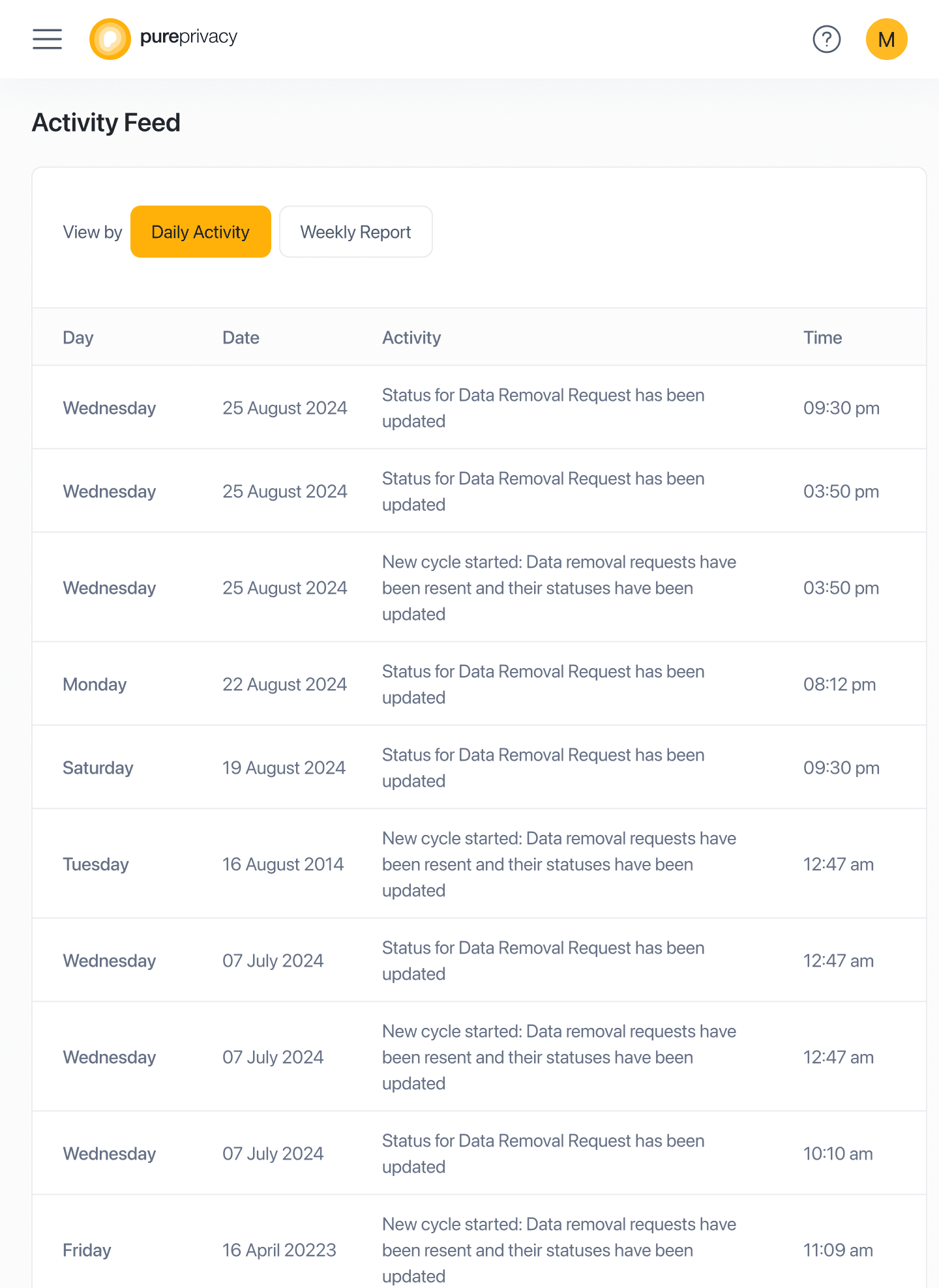Click the 08:12 pm time entry
Image resolution: width=939 pixels, height=1288 pixels.
839,684
